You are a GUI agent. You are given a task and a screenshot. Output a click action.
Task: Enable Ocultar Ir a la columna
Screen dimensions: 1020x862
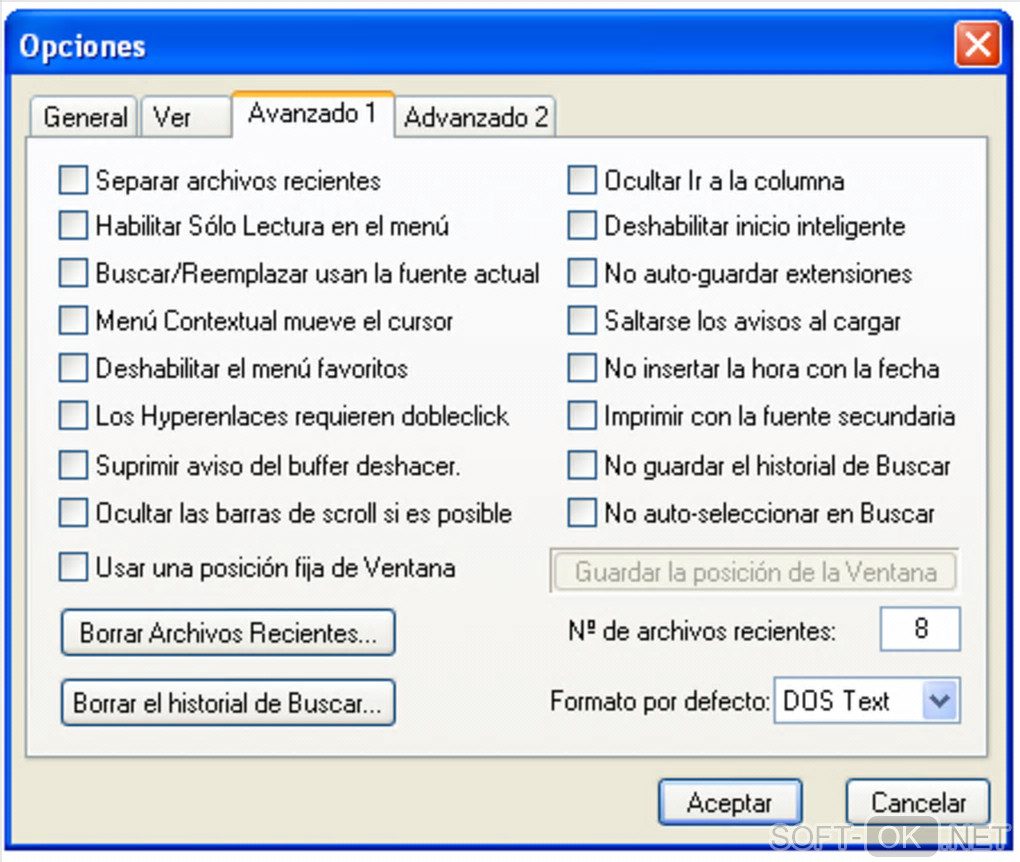(x=582, y=181)
